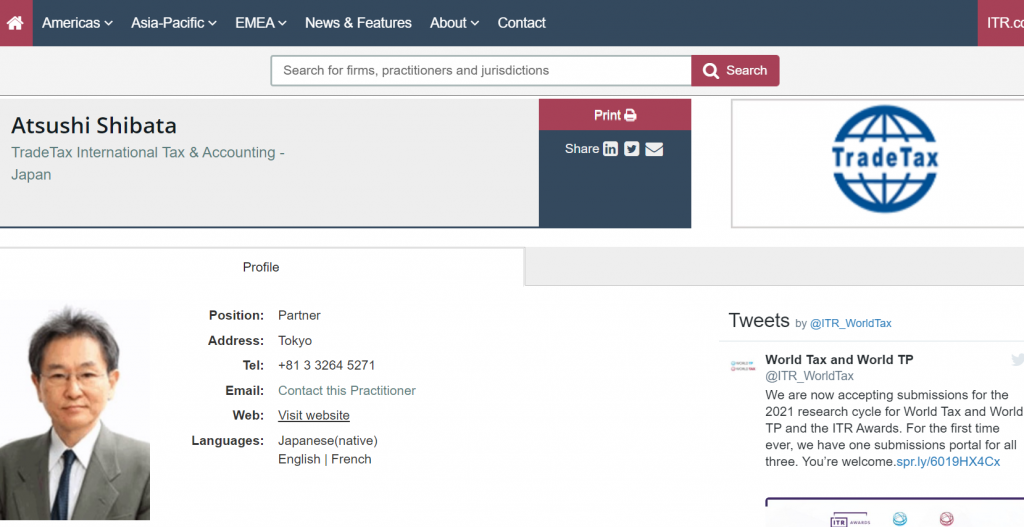Share profile via Twitter icon
This screenshot has width=1024, height=527.
(x=632, y=149)
